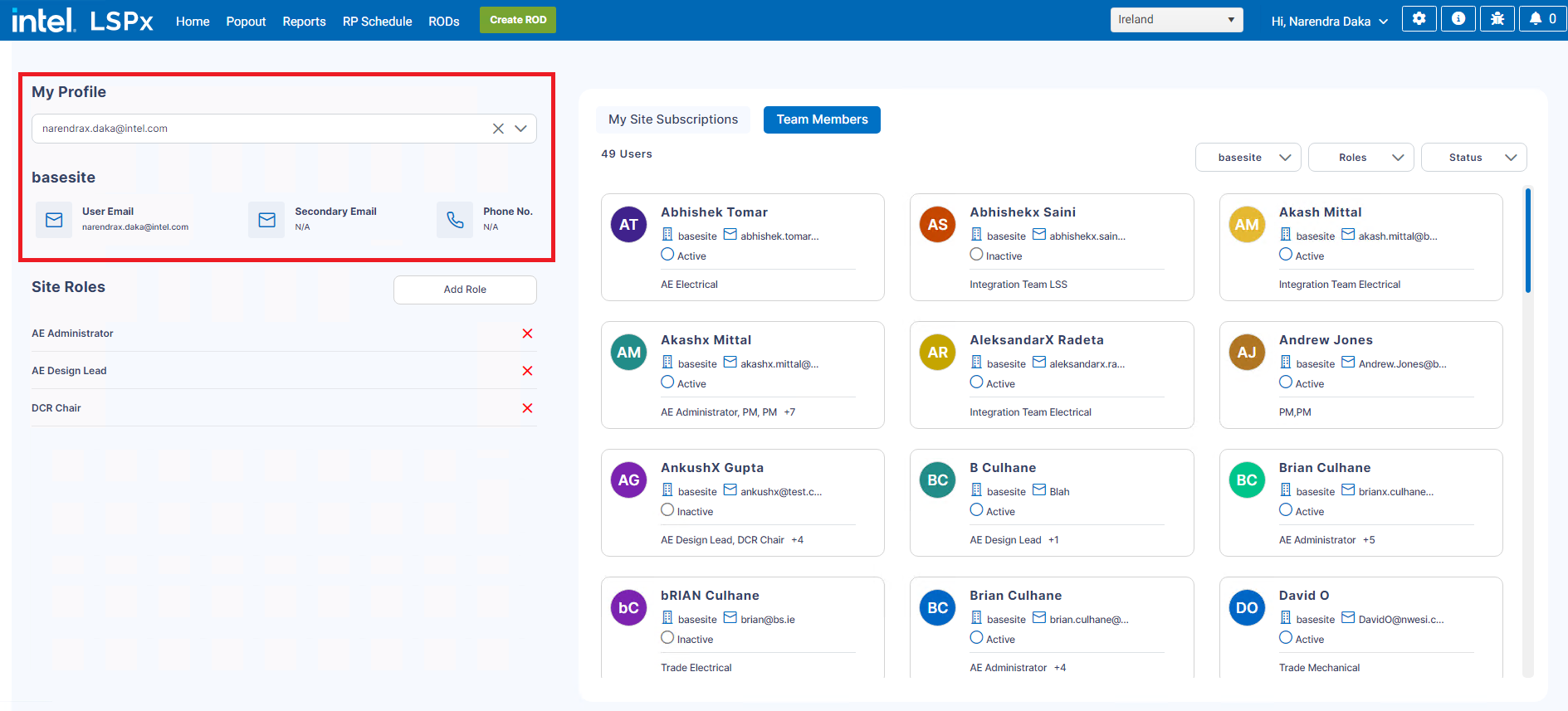1568x711 pixels.
Task: Open the notifications bell icon
Action: [x=1541, y=19]
